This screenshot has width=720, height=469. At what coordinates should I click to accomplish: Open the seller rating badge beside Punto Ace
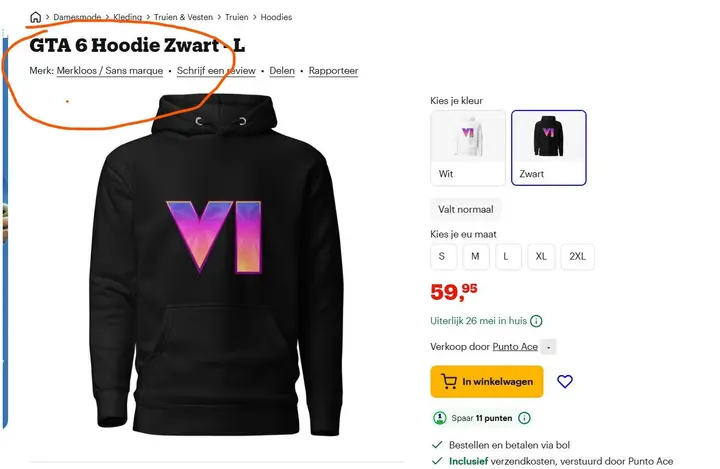click(549, 347)
